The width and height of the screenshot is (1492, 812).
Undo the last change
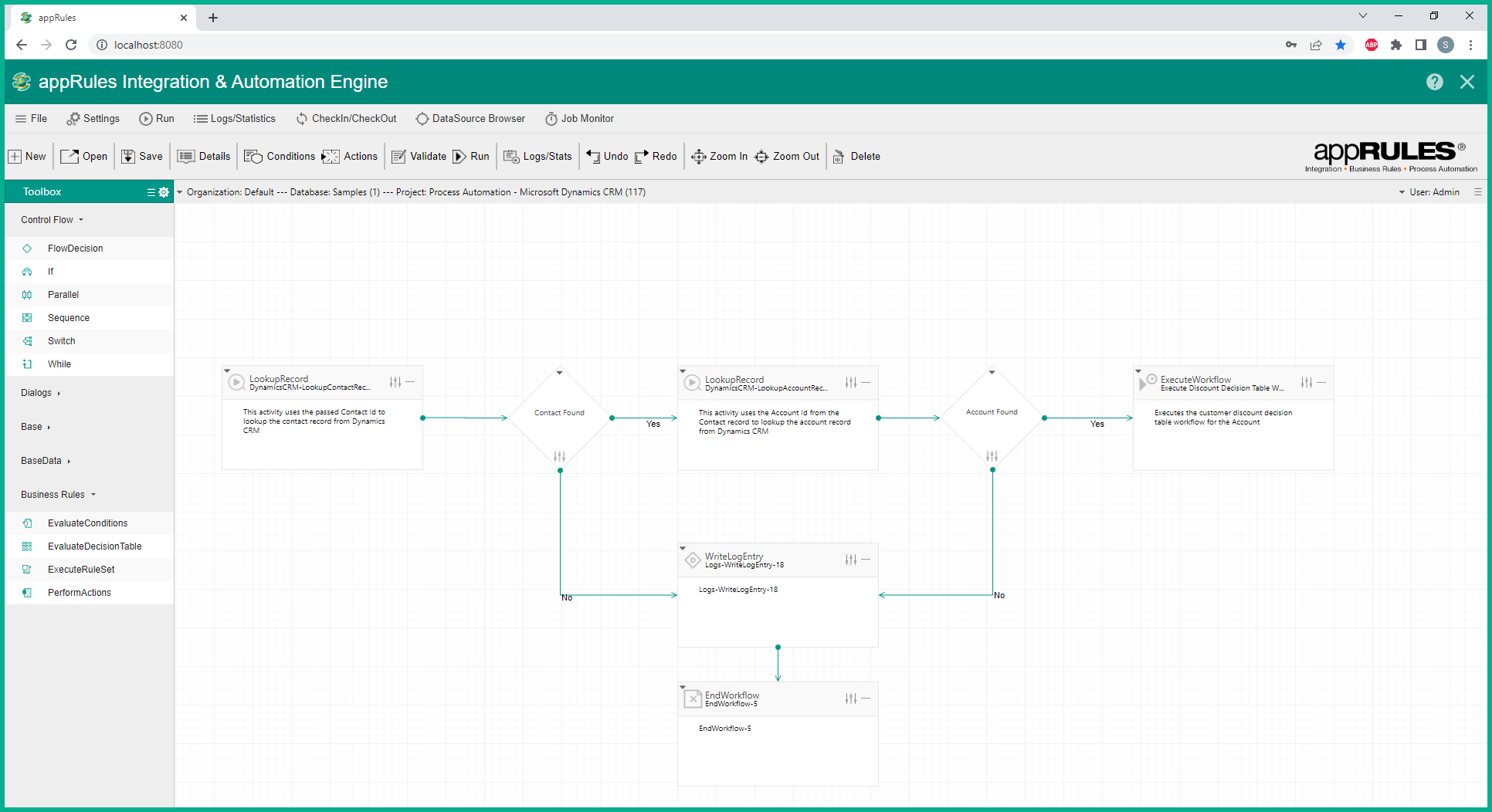(607, 156)
